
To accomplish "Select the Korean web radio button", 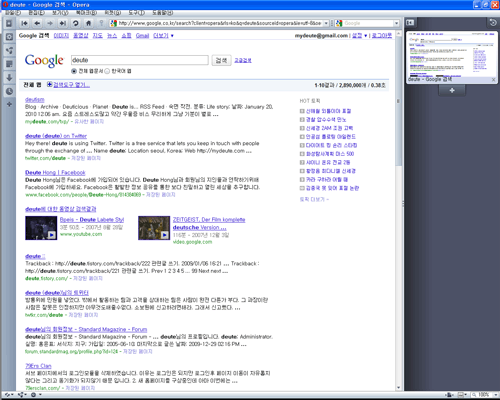I will pyautogui.click(x=107, y=71).
